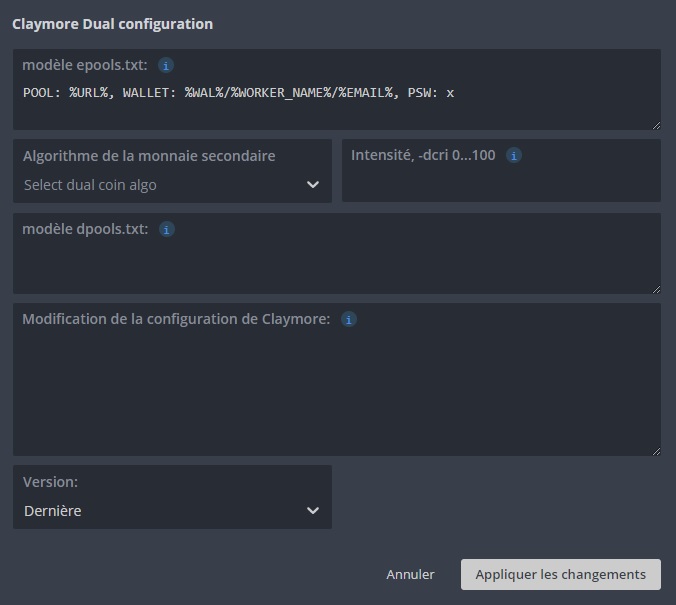Grab the resize handle of epools.txt text area
Image resolution: width=676 pixels, height=605 pixels.
point(656,125)
